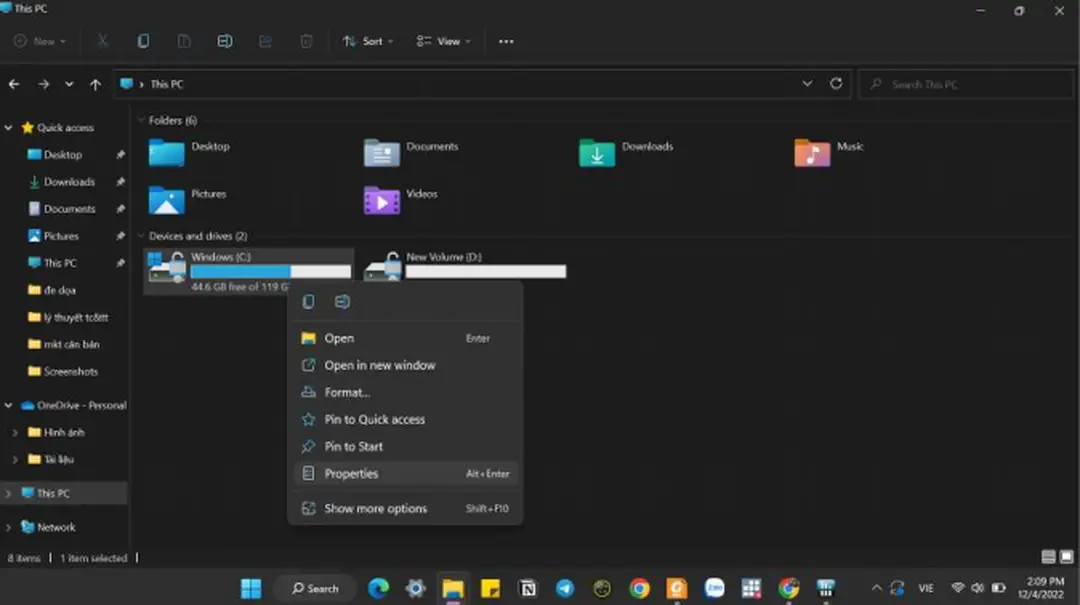Screen dimensions: 1080x605
Task: Select the New Volume (D:) drive
Action: click(x=464, y=265)
